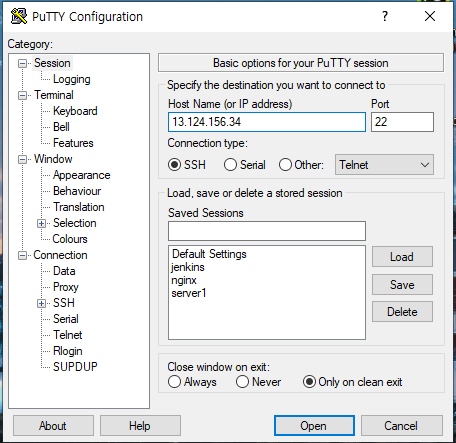The width and height of the screenshot is (456, 443).
Task: Click the Save session button
Action: 402,285
